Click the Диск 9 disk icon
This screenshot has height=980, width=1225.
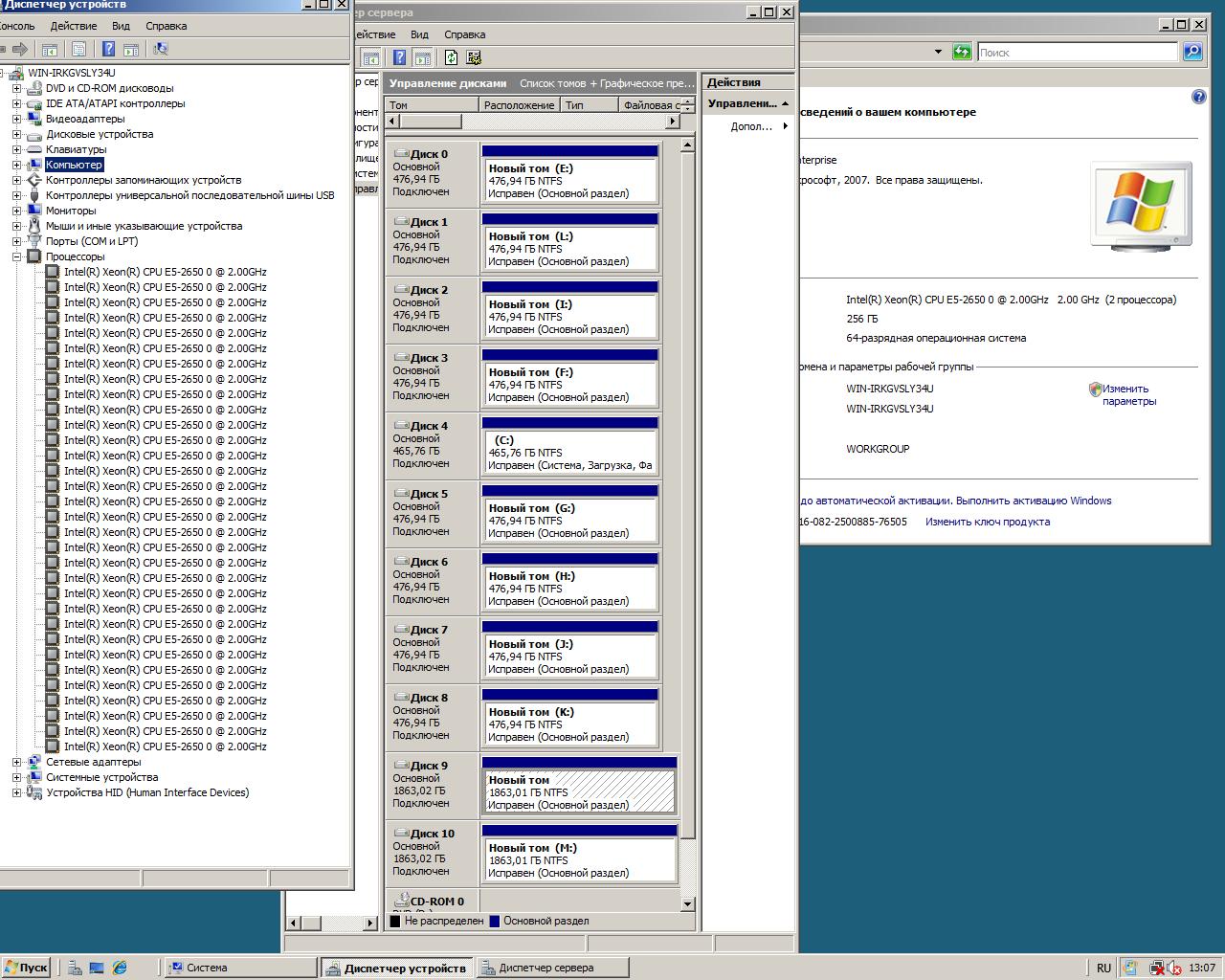[x=401, y=765]
